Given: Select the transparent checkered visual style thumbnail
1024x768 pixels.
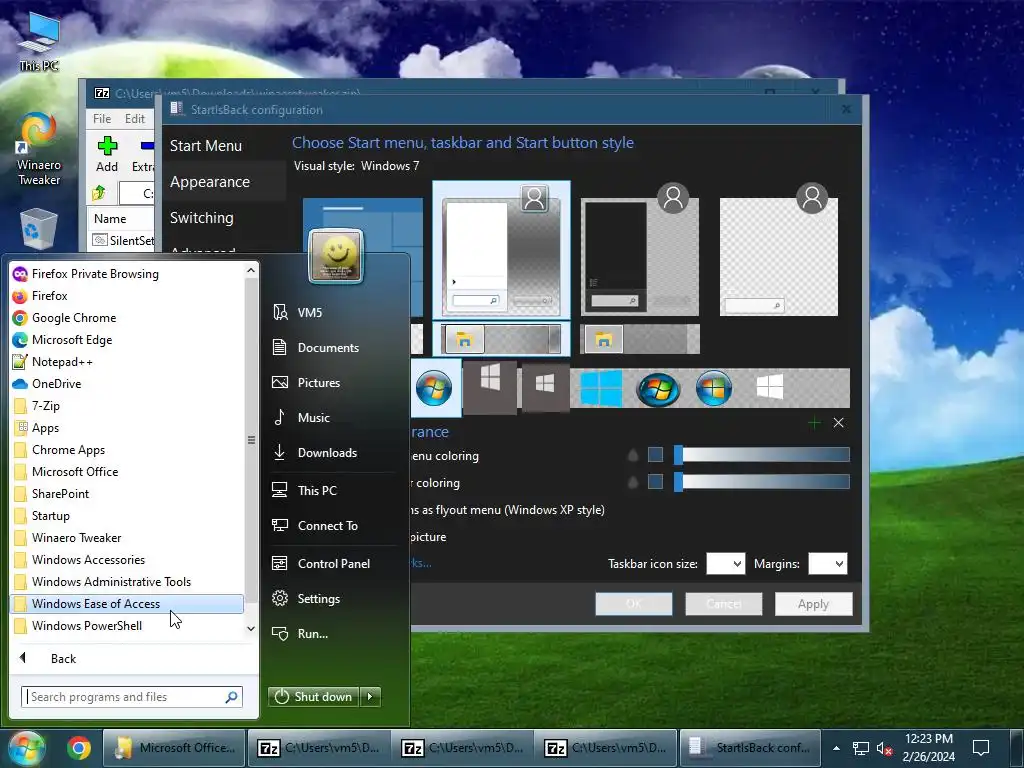Looking at the screenshot, I should pos(778,257).
